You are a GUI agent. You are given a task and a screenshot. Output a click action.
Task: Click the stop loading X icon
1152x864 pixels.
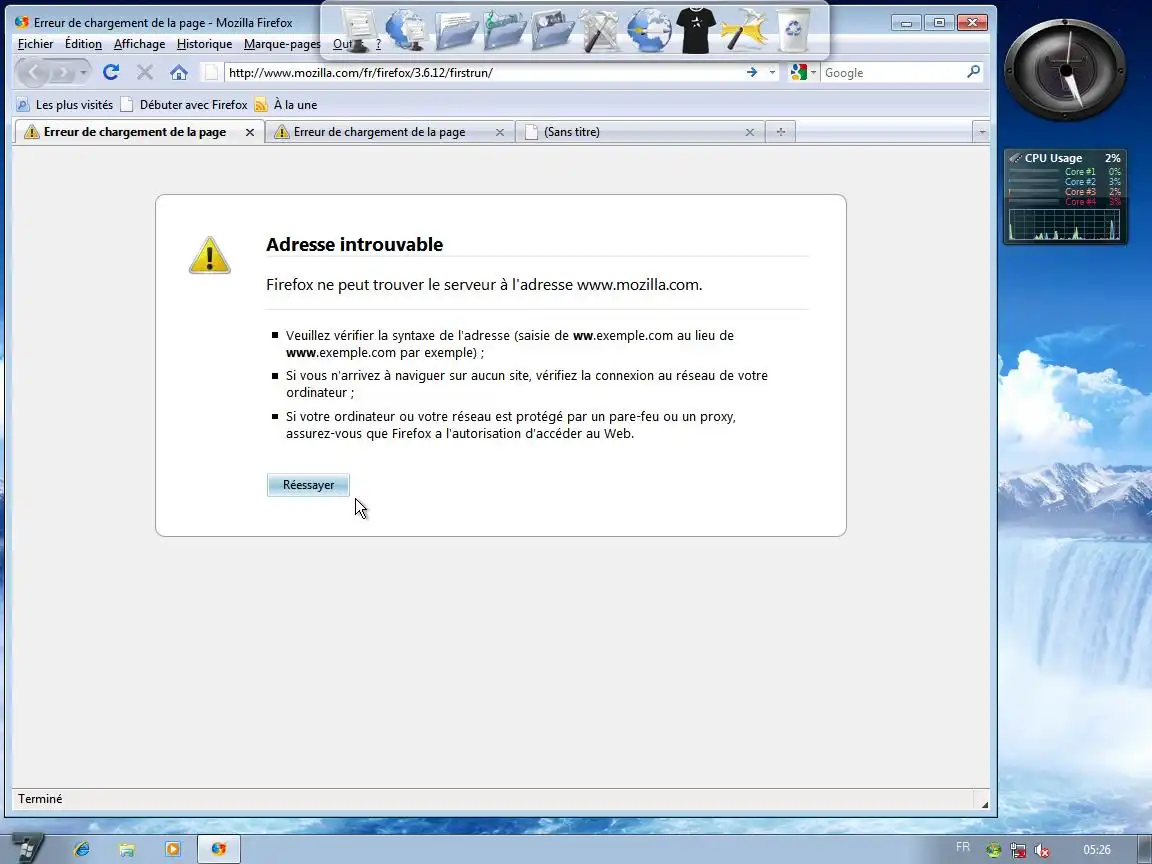point(145,72)
